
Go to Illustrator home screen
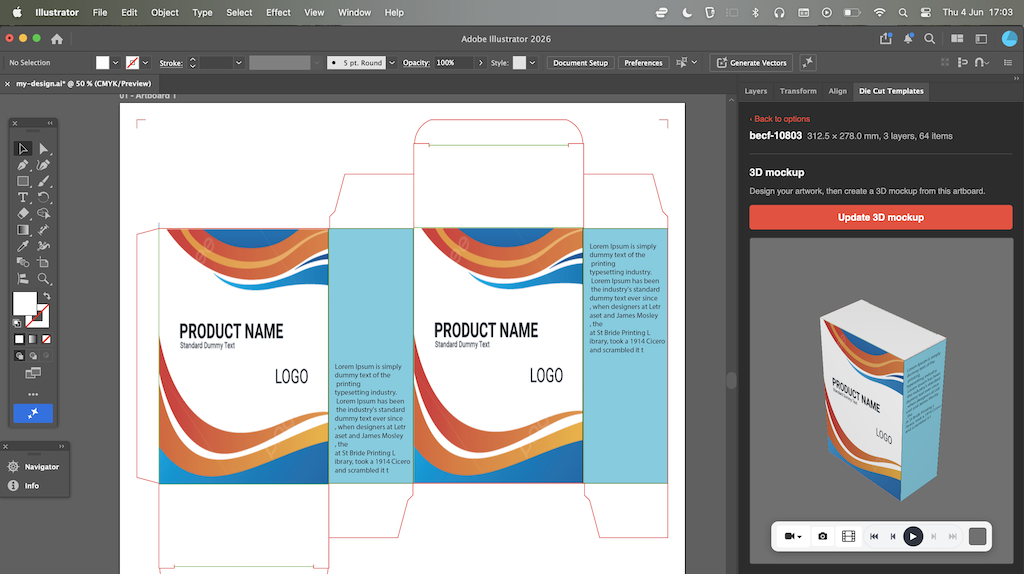(57, 39)
